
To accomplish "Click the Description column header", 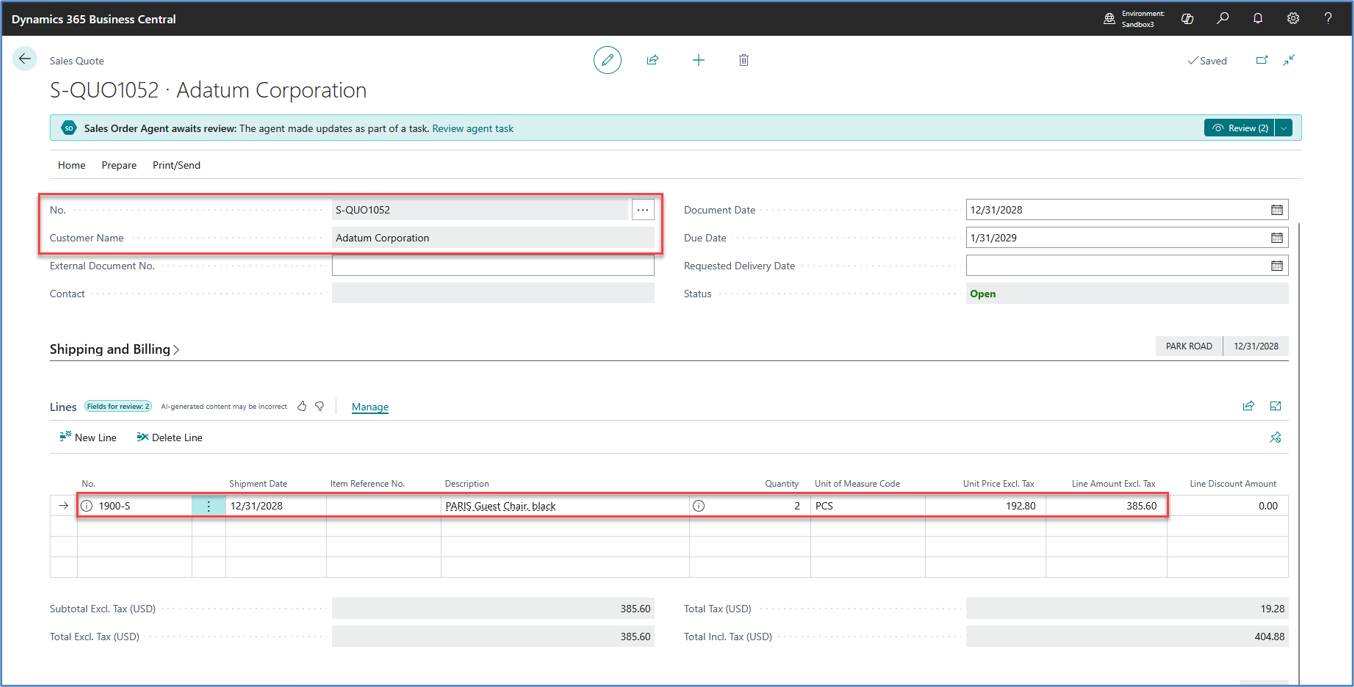I will (467, 484).
